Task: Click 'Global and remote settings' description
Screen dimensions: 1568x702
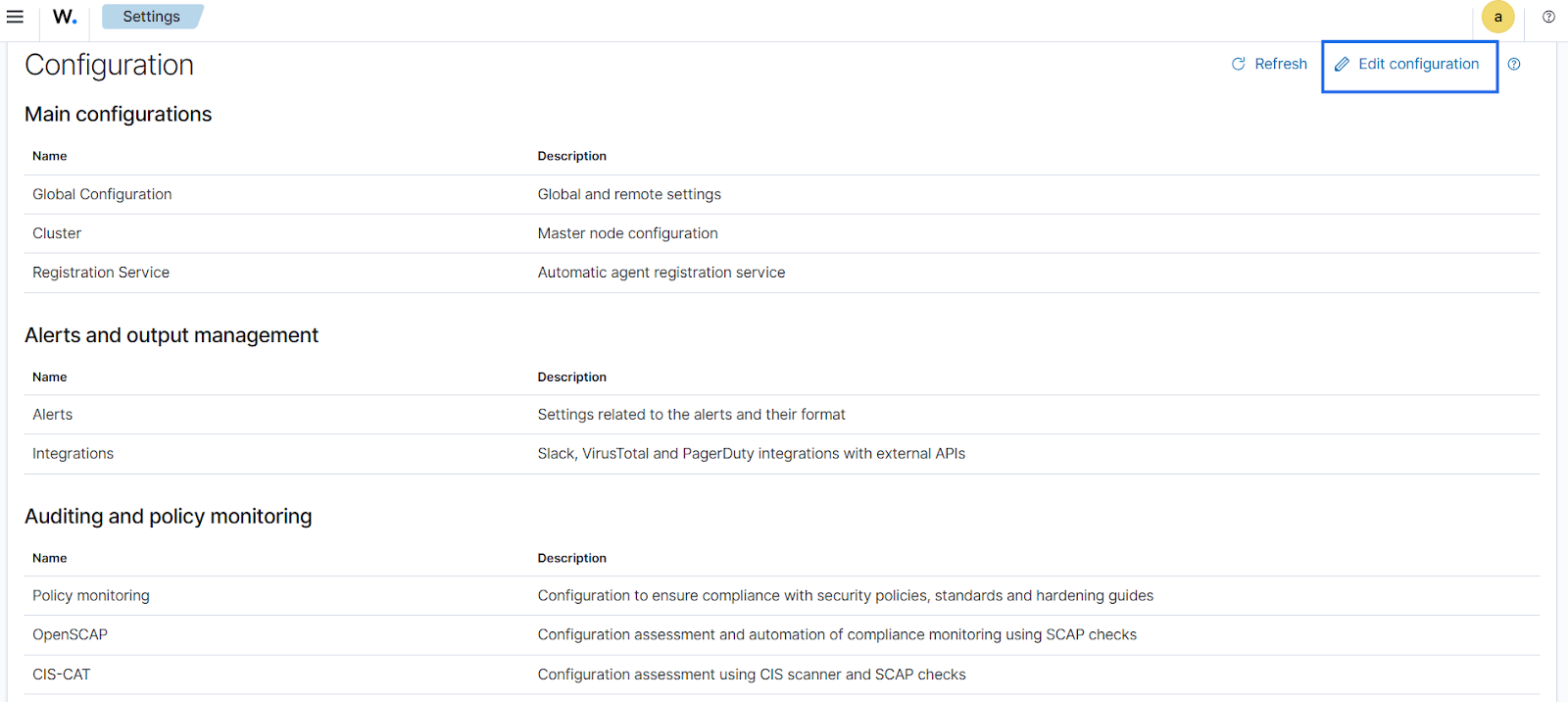Action: tap(629, 194)
